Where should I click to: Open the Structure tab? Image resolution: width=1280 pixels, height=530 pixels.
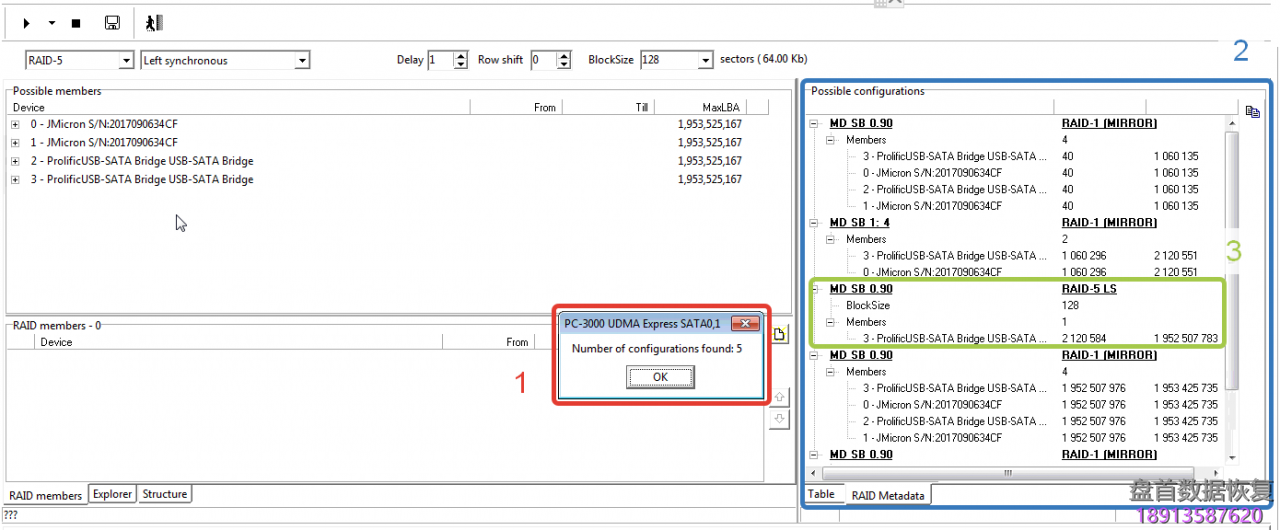coord(164,494)
